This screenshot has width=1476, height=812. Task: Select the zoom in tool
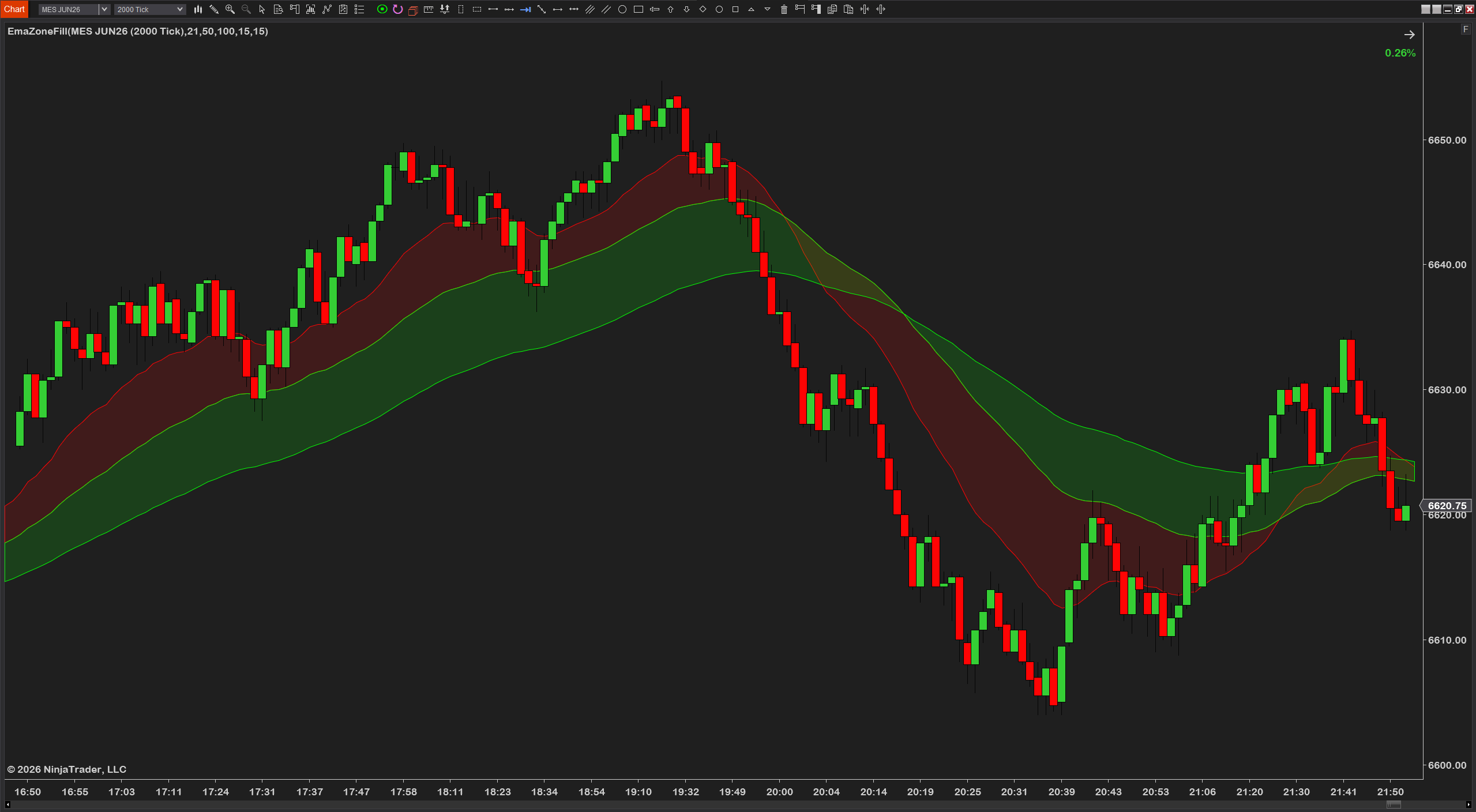pos(230,9)
